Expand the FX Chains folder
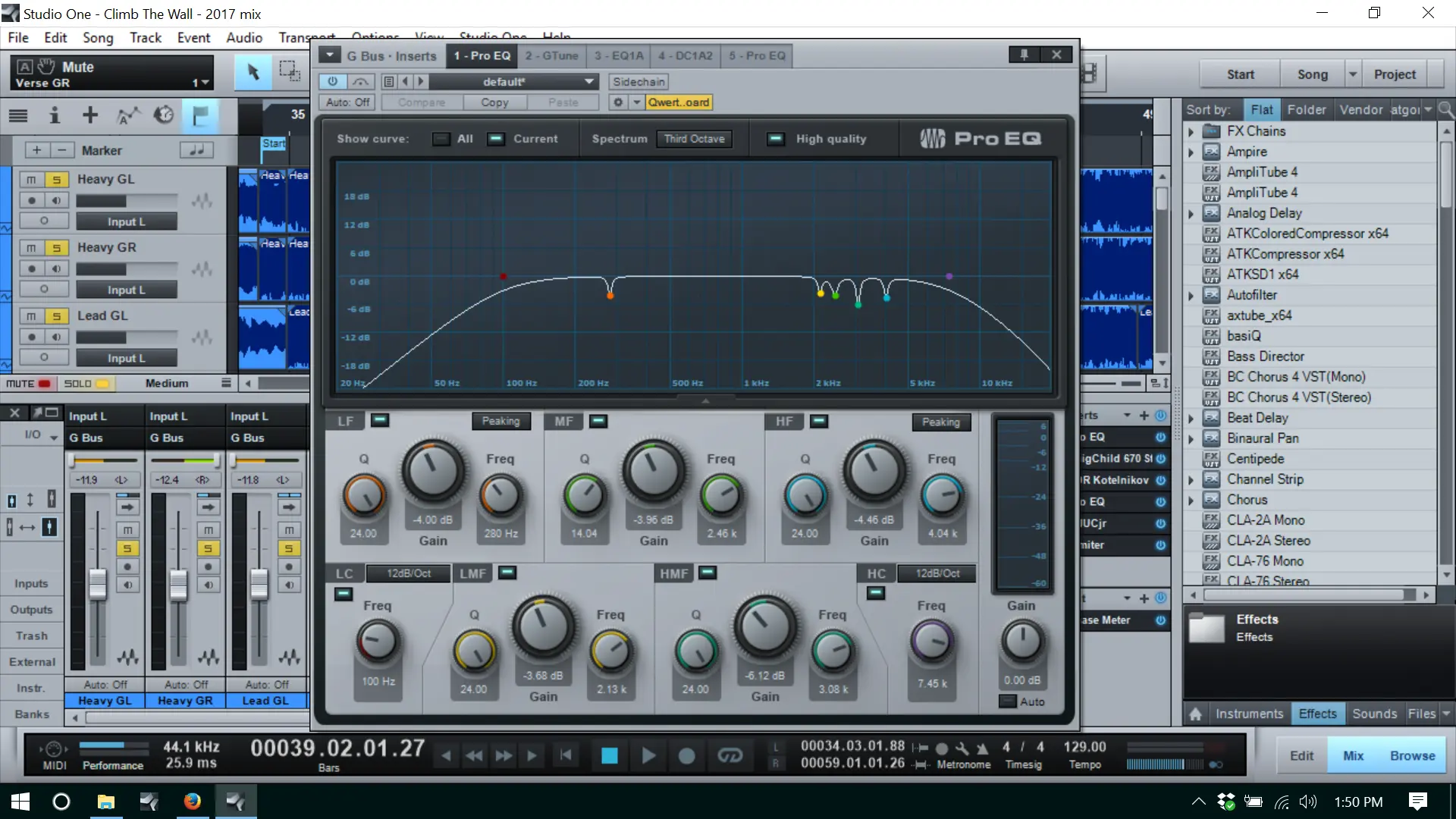The width and height of the screenshot is (1456, 819). point(1191,131)
